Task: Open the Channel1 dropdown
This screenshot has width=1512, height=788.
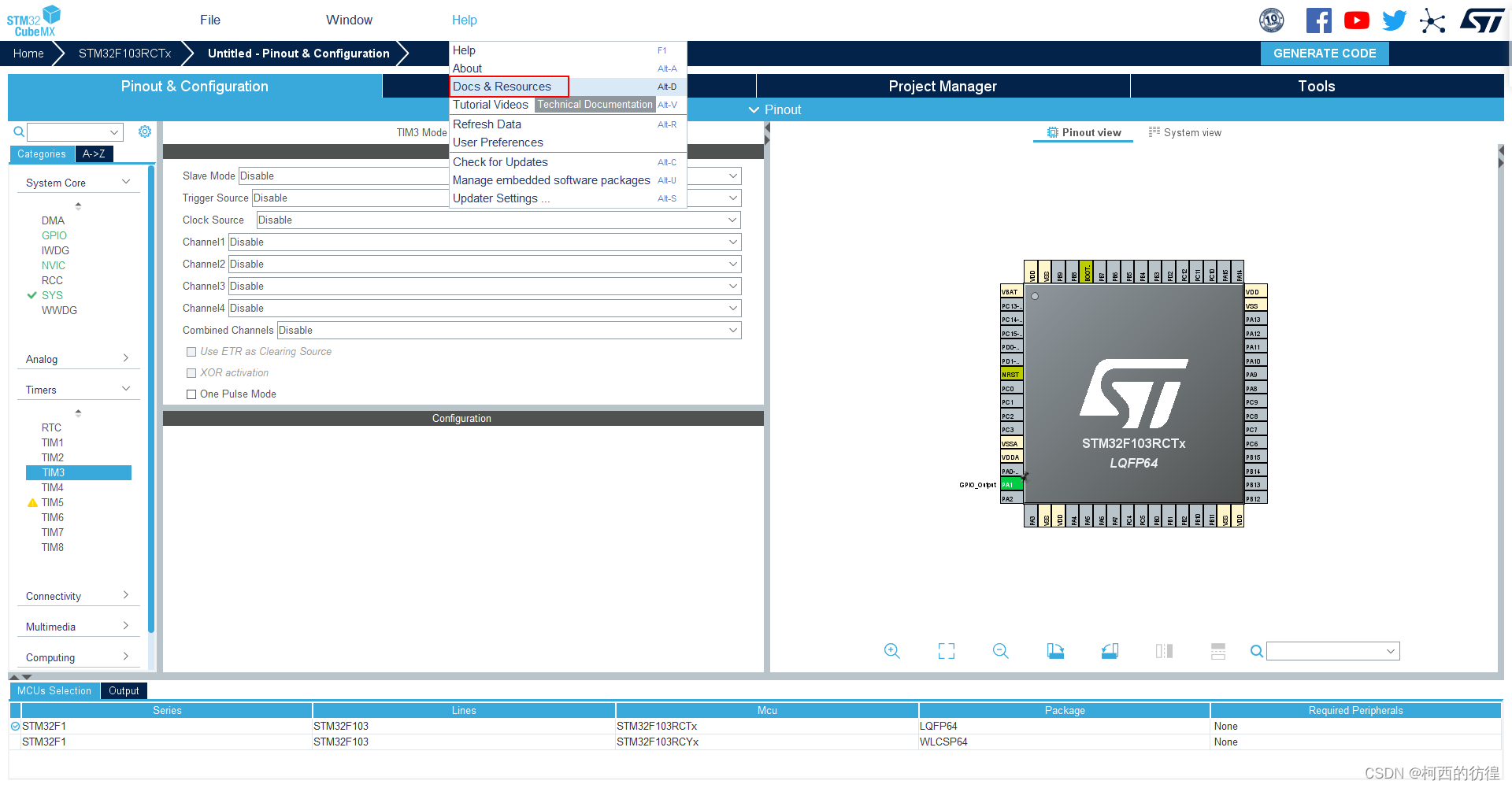Action: [484, 242]
